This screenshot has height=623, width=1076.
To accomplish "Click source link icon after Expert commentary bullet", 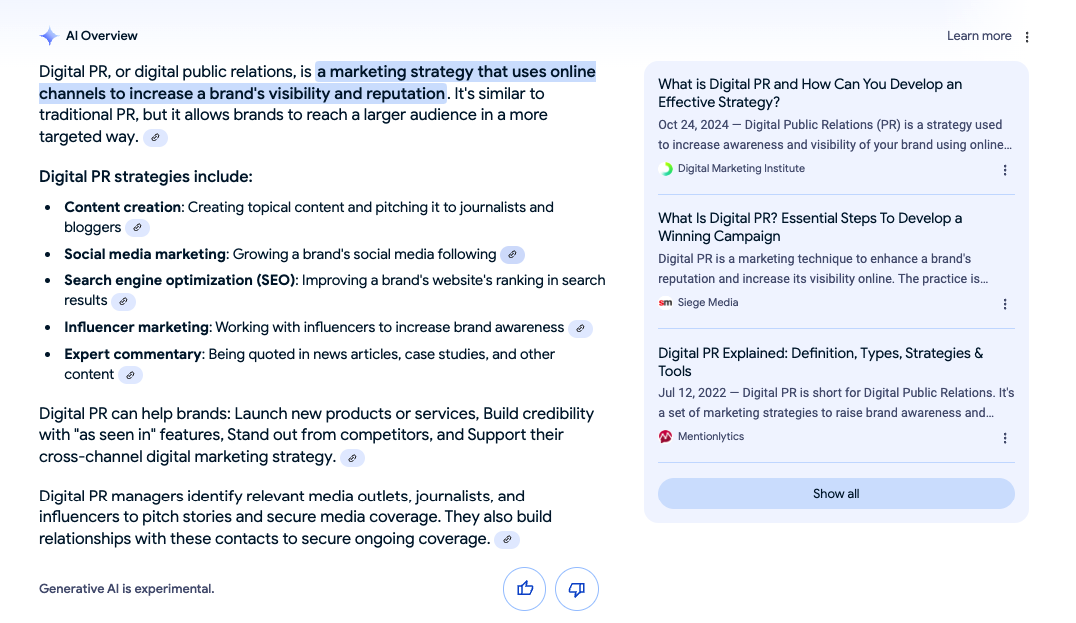I will 130,375.
